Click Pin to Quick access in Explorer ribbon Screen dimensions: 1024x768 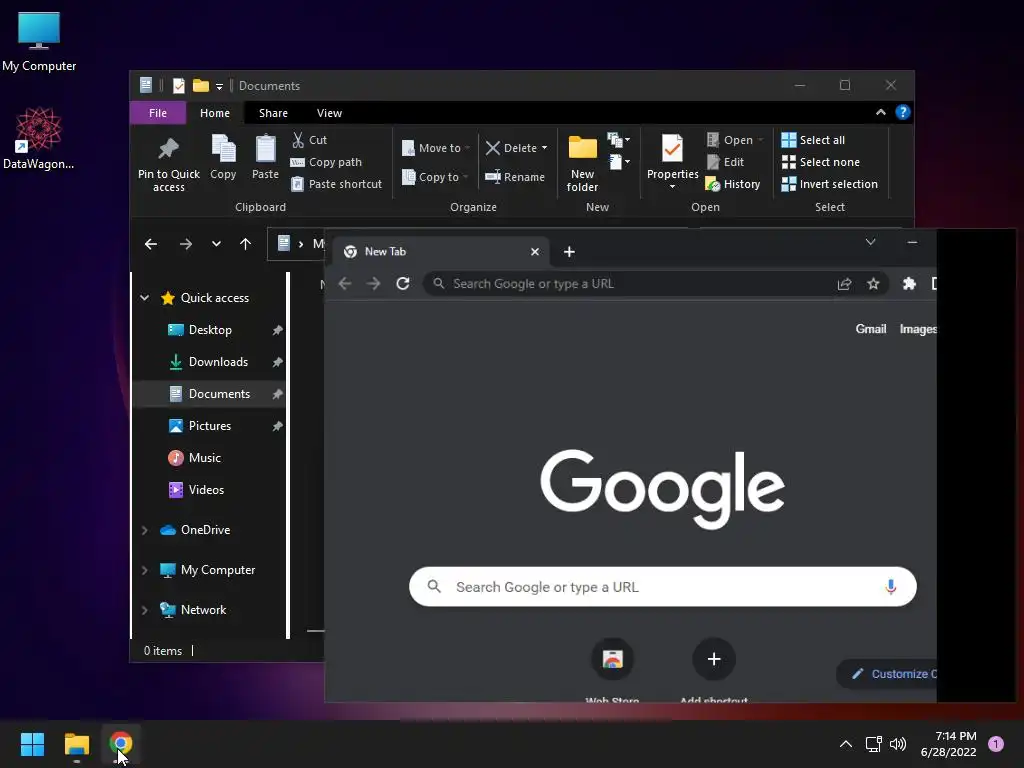168,165
